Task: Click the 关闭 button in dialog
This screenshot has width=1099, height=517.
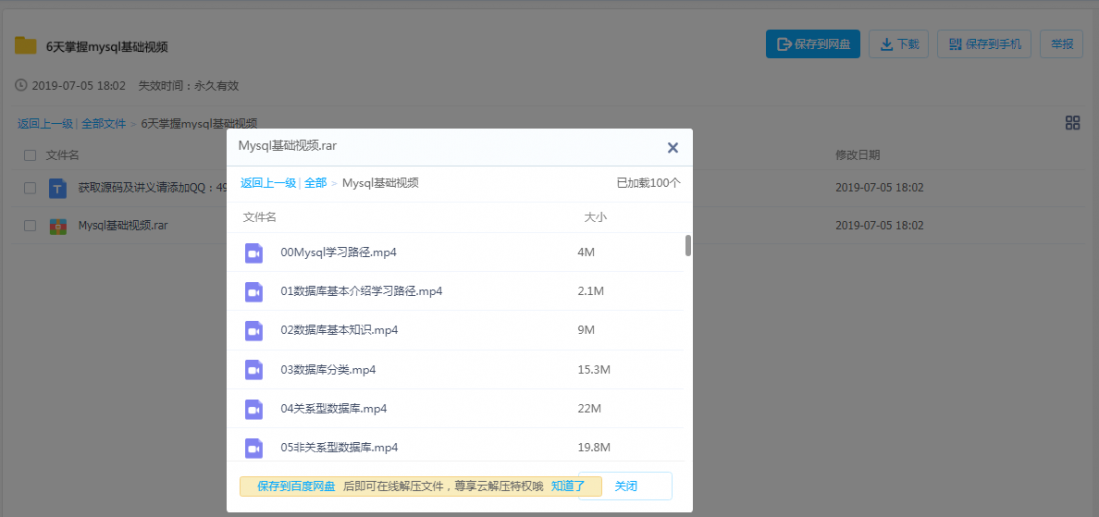Action: click(x=626, y=486)
